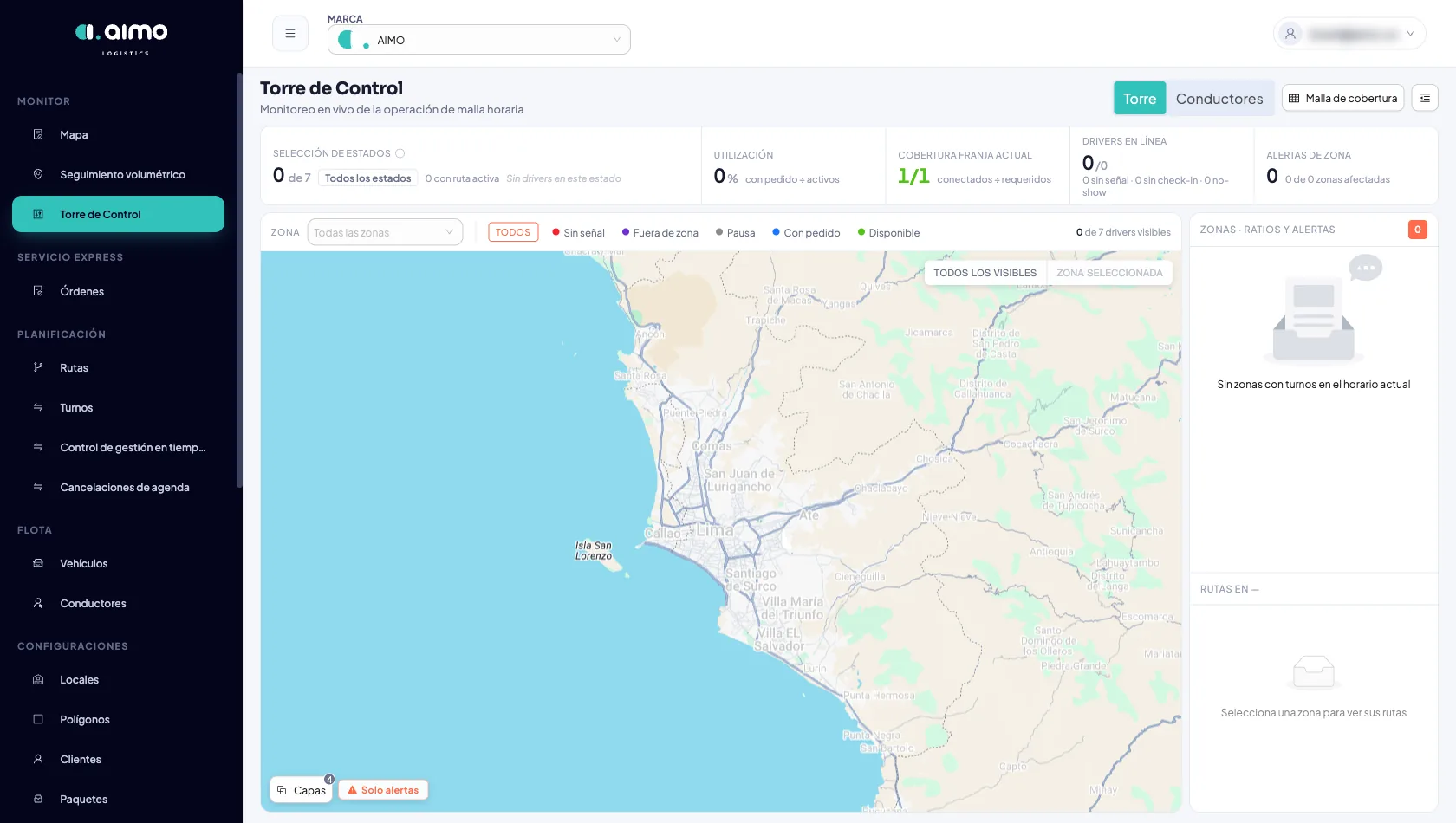This screenshot has width=1456, height=823.
Task: Toggle the sidebar hamburger menu icon
Action: pyautogui.click(x=290, y=34)
